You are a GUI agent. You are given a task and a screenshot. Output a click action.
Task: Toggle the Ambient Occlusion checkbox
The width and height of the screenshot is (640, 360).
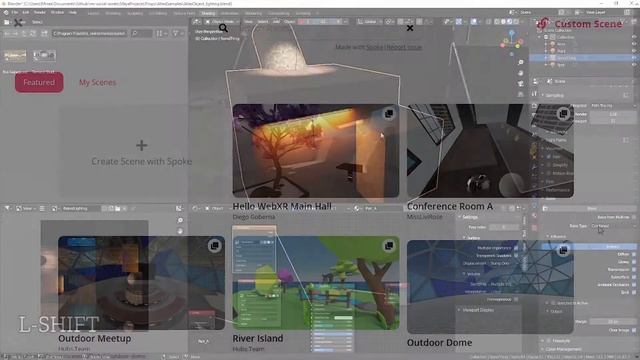click(x=634, y=284)
